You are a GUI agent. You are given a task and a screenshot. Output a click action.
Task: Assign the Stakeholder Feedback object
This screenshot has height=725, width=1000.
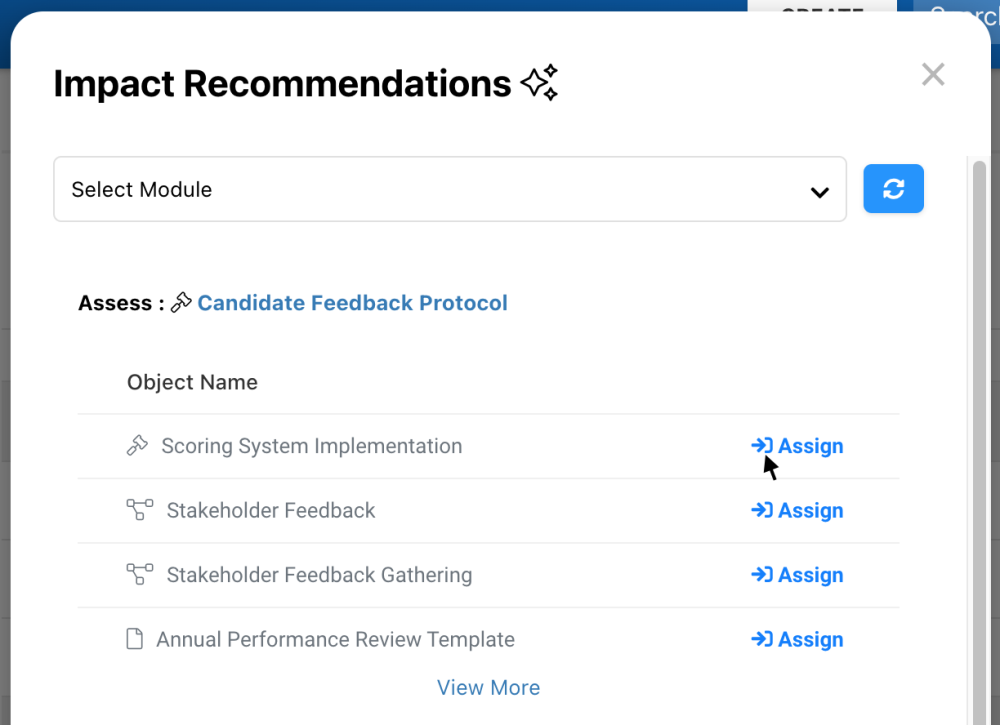pyautogui.click(x=797, y=510)
